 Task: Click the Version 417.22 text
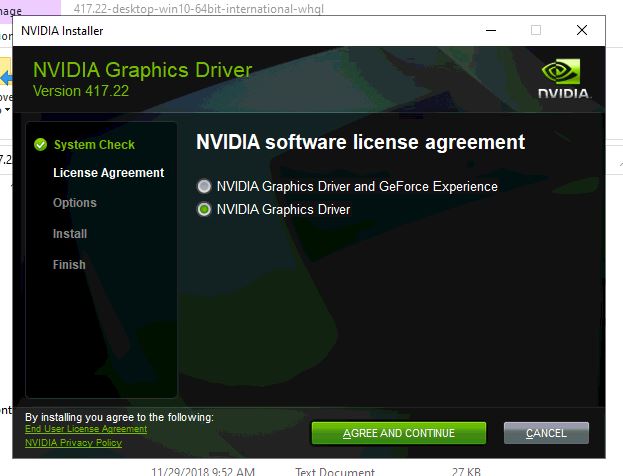pyautogui.click(x=81, y=91)
